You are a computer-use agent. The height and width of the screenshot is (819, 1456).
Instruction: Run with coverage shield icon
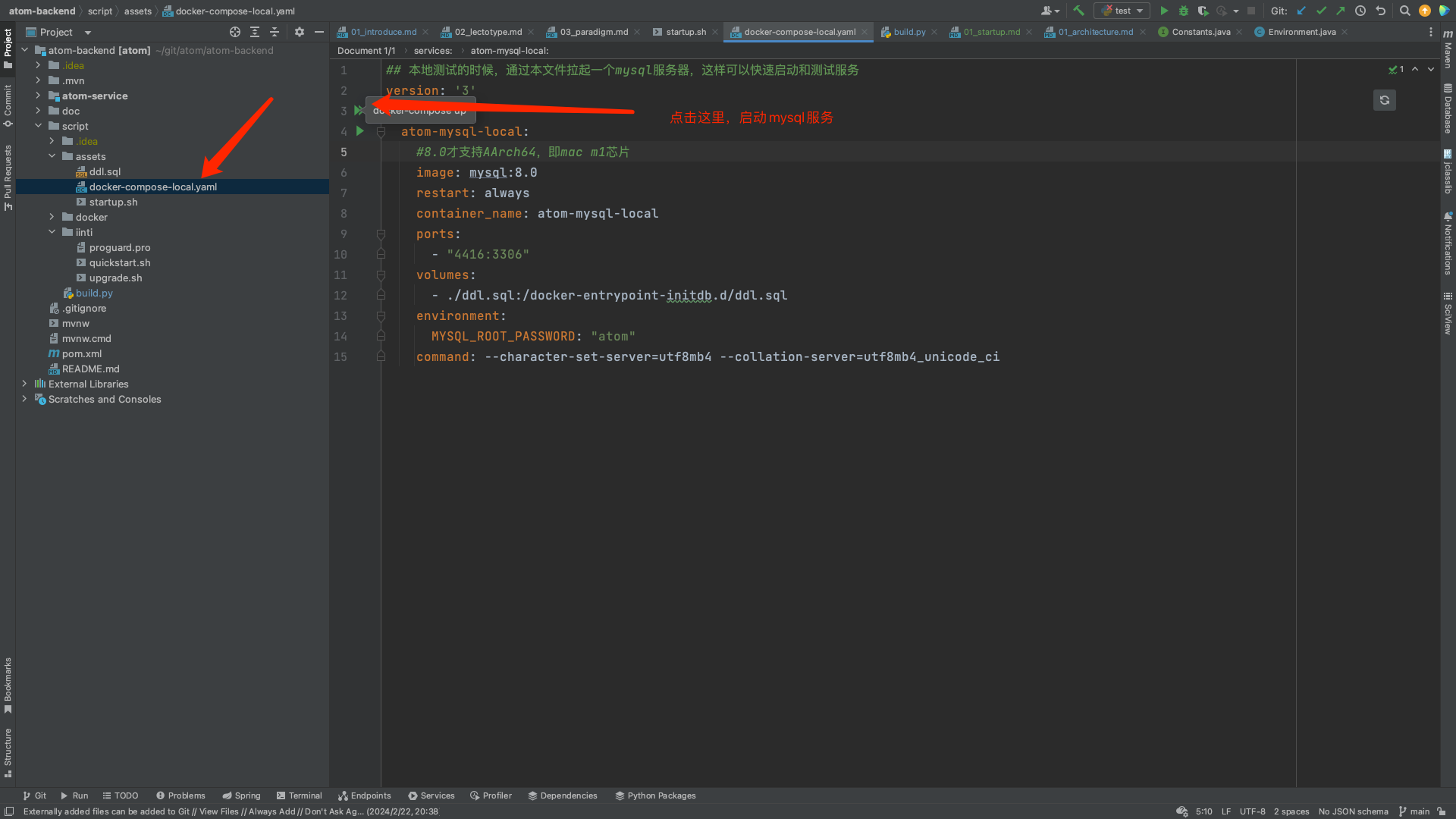tap(1203, 11)
